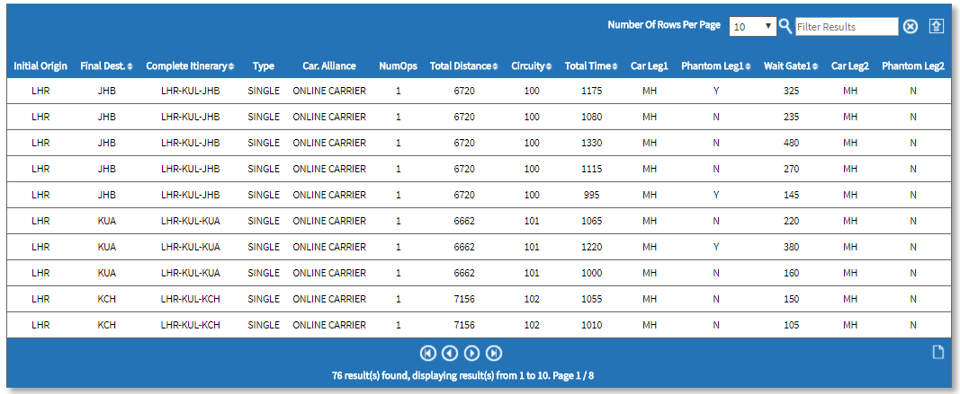Sort by Circuity column header
Screen dimensions: 960x394
tap(531, 66)
